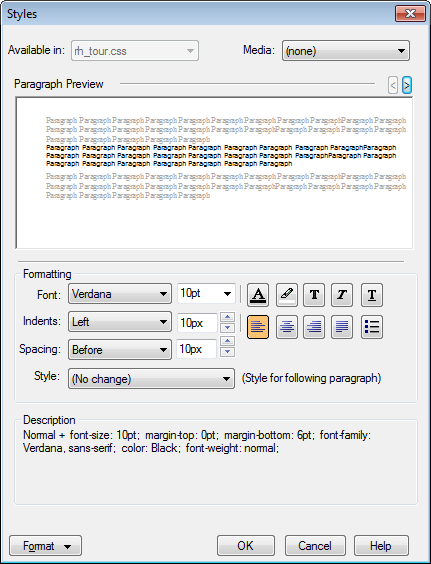Open the Format menu button
The image size is (431, 564).
pyautogui.click(x=45, y=546)
